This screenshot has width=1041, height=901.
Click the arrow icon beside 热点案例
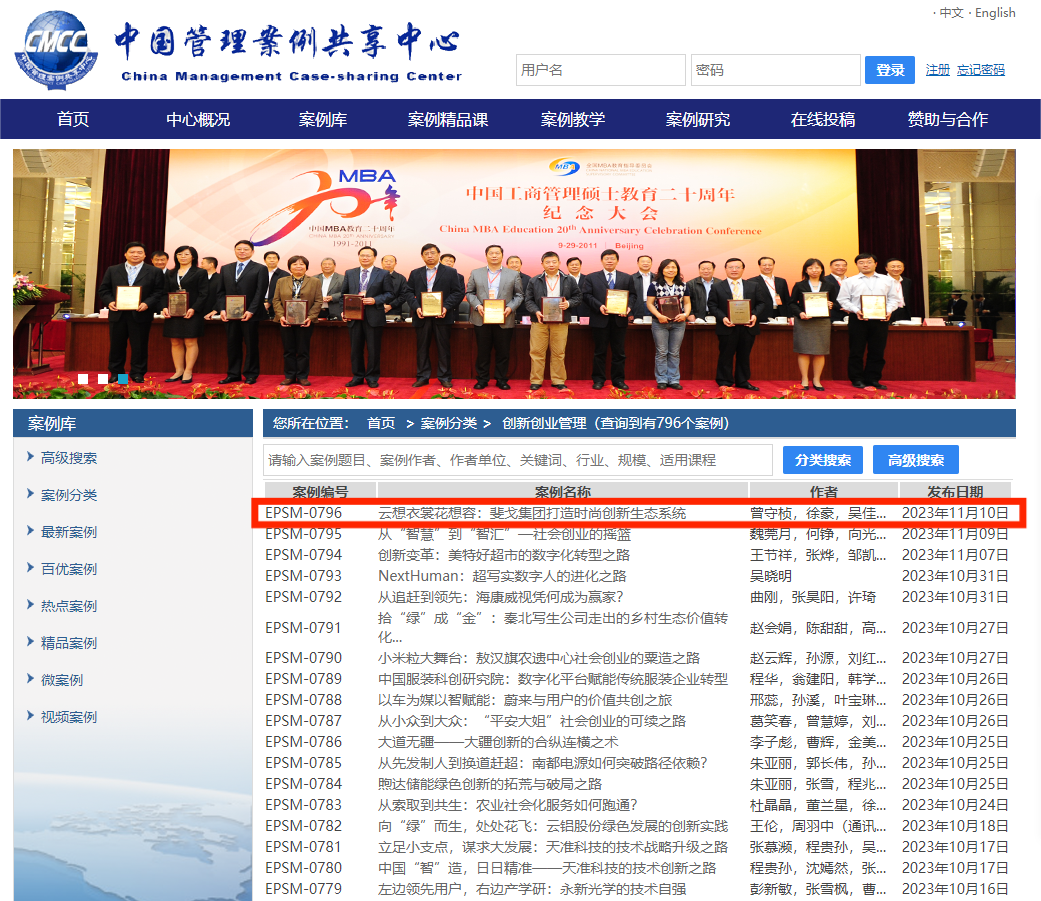point(31,605)
